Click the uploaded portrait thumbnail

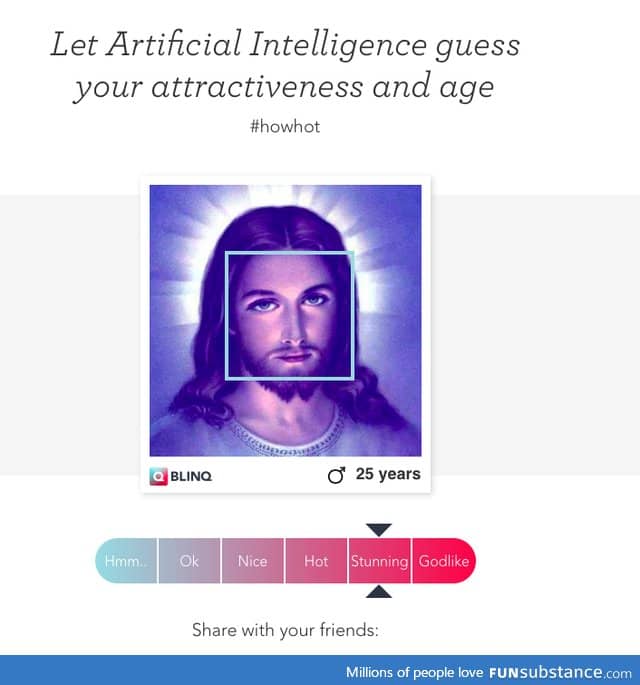pos(286,321)
